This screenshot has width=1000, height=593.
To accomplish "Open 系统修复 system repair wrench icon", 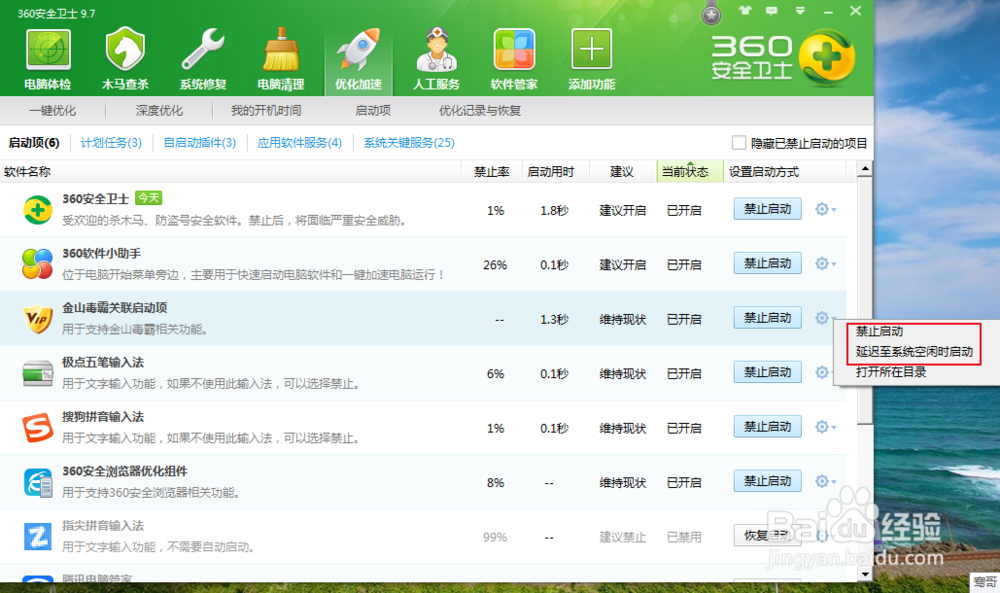I will click(x=203, y=57).
